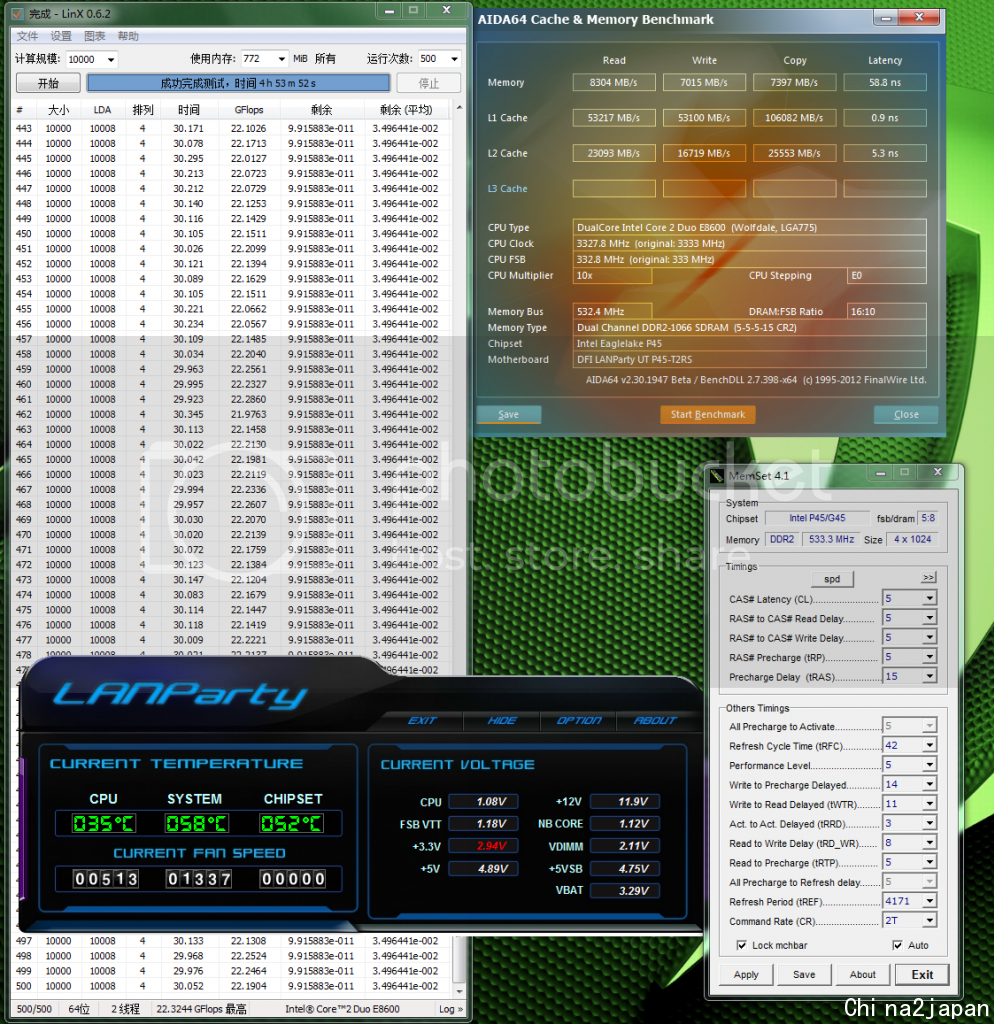Open the 运行次数 run count dropdown

click(455, 59)
